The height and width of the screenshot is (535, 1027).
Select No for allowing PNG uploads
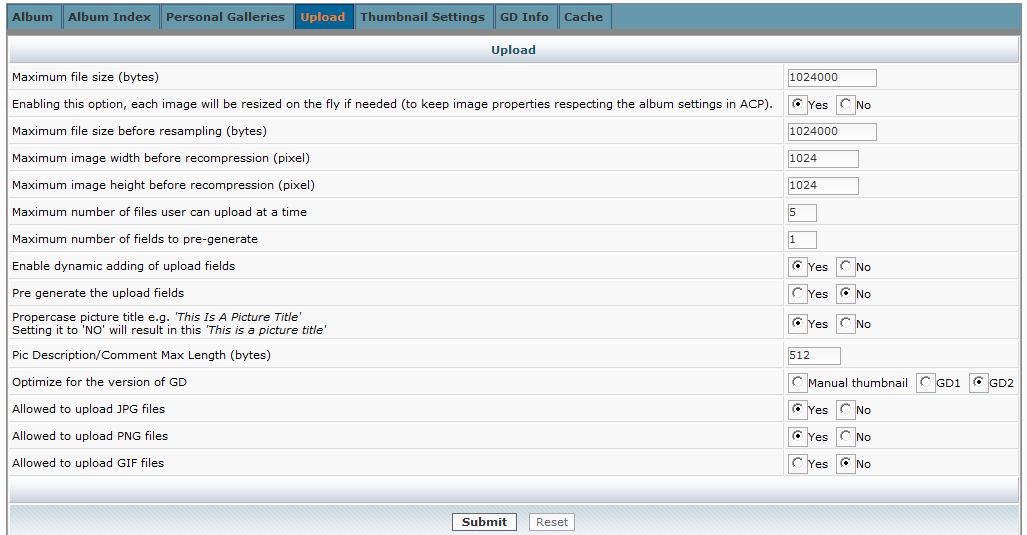tap(846, 437)
